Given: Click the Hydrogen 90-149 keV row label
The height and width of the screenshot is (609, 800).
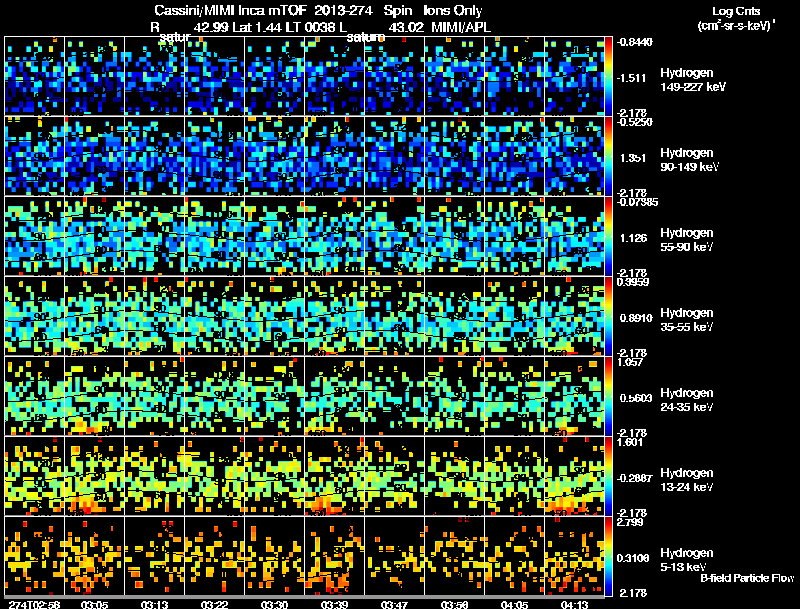Looking at the screenshot, I should coord(689,160).
